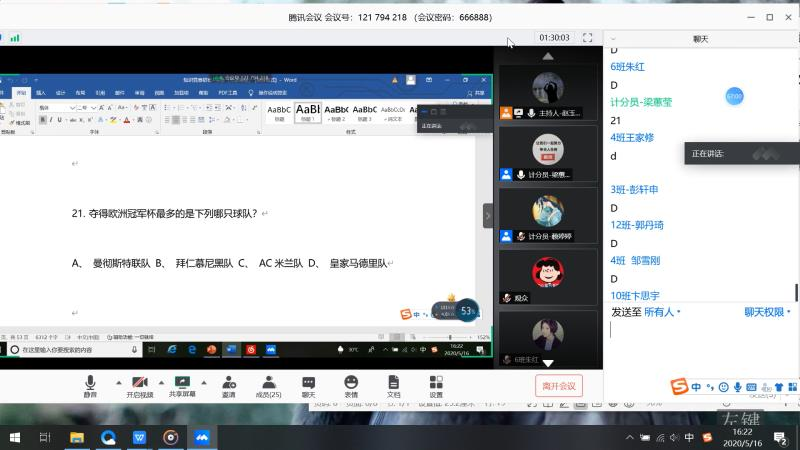Expand the audio options arrow beside mute

pyautogui.click(x=119, y=382)
